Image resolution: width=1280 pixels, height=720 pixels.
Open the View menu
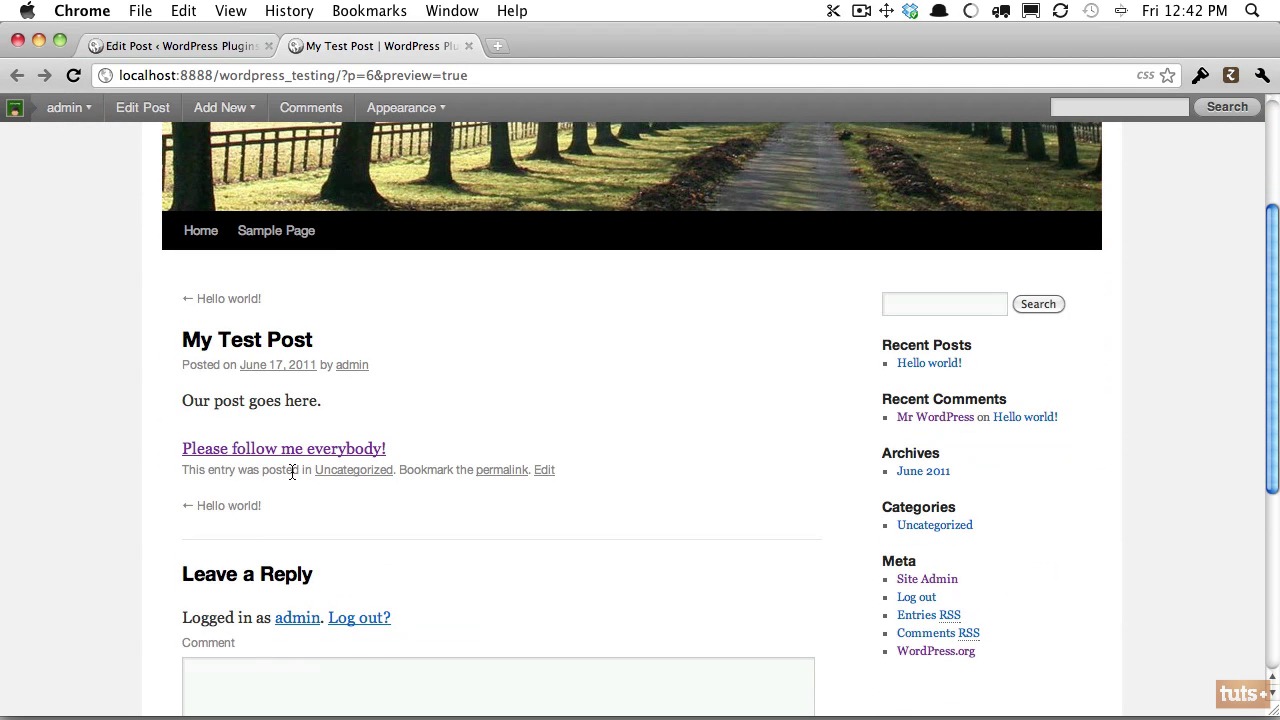tap(230, 11)
